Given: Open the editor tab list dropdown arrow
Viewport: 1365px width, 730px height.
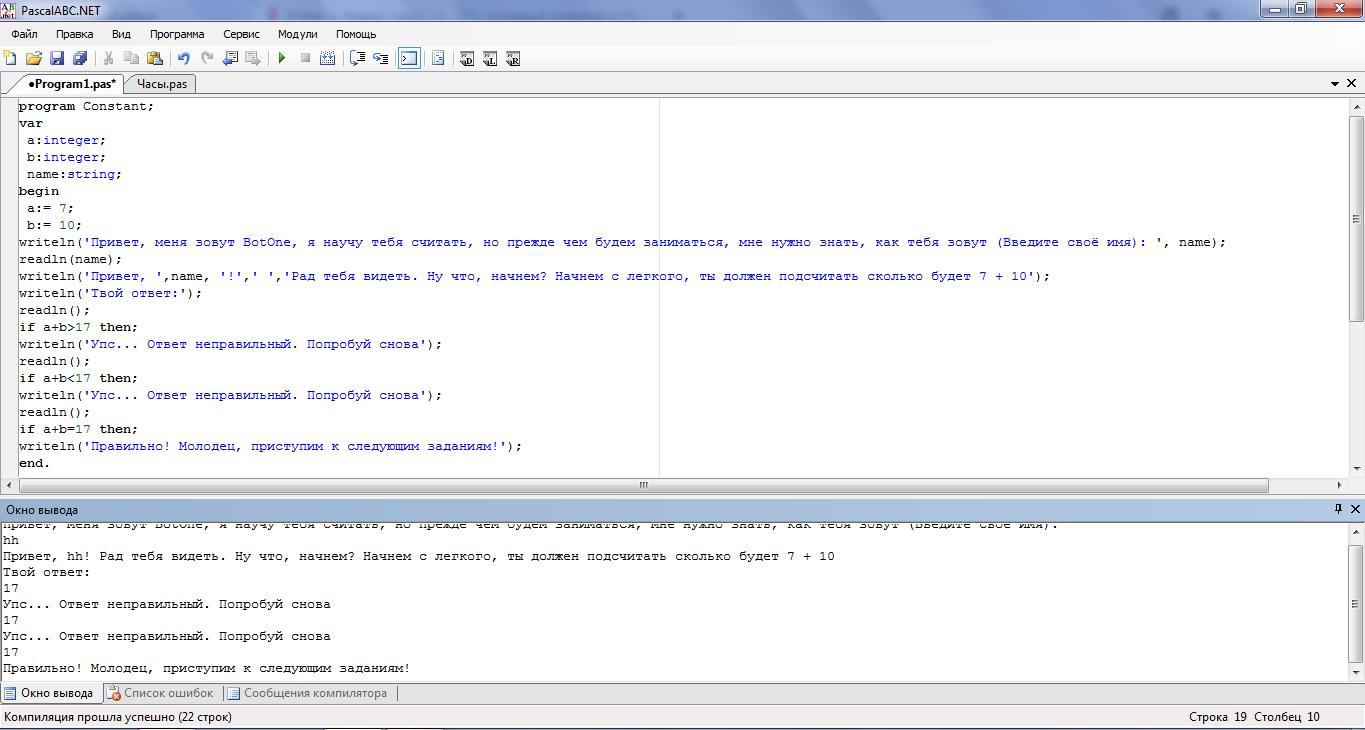Looking at the screenshot, I should pos(1335,84).
